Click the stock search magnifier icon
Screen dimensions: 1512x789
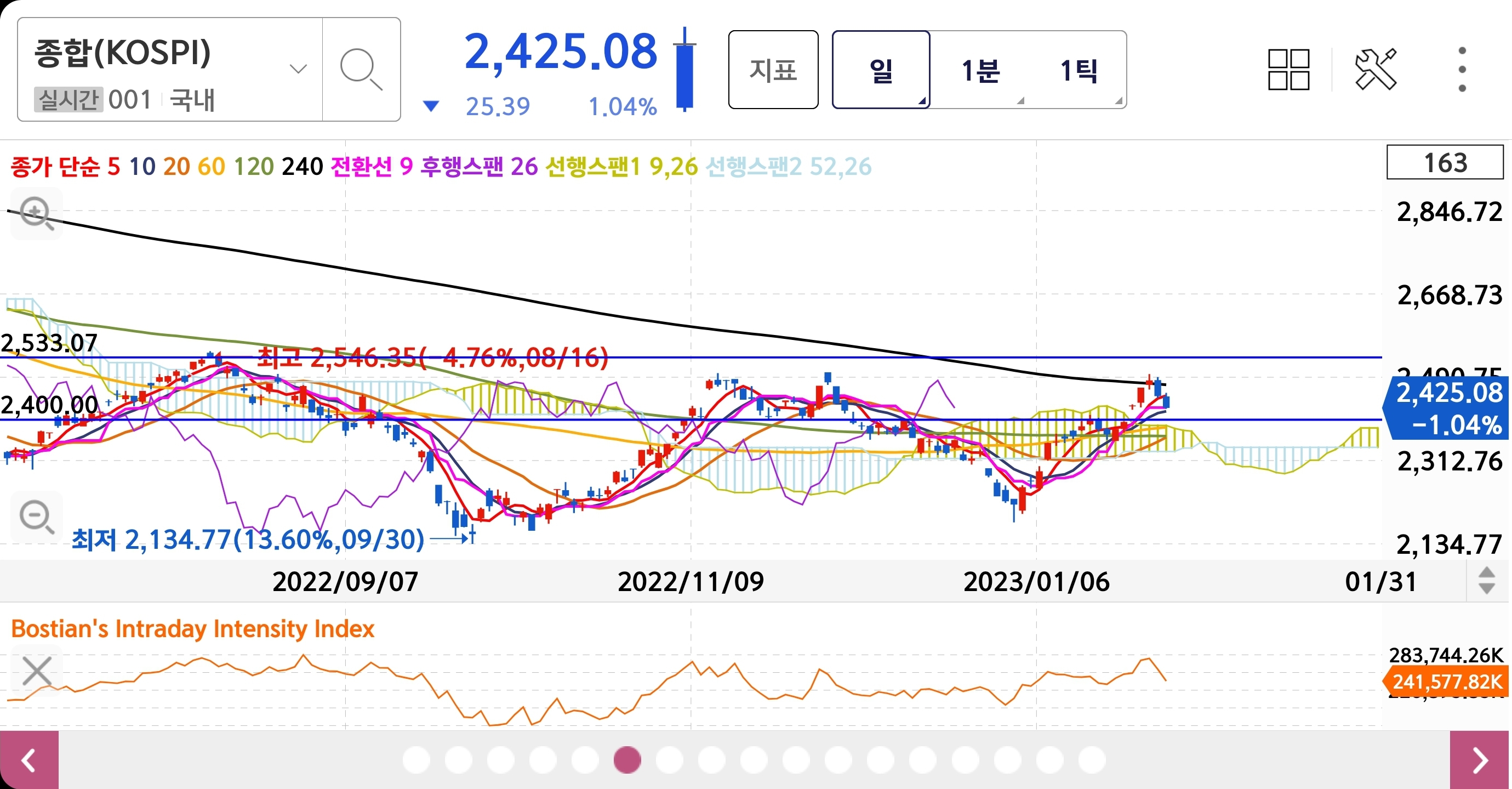[x=361, y=70]
